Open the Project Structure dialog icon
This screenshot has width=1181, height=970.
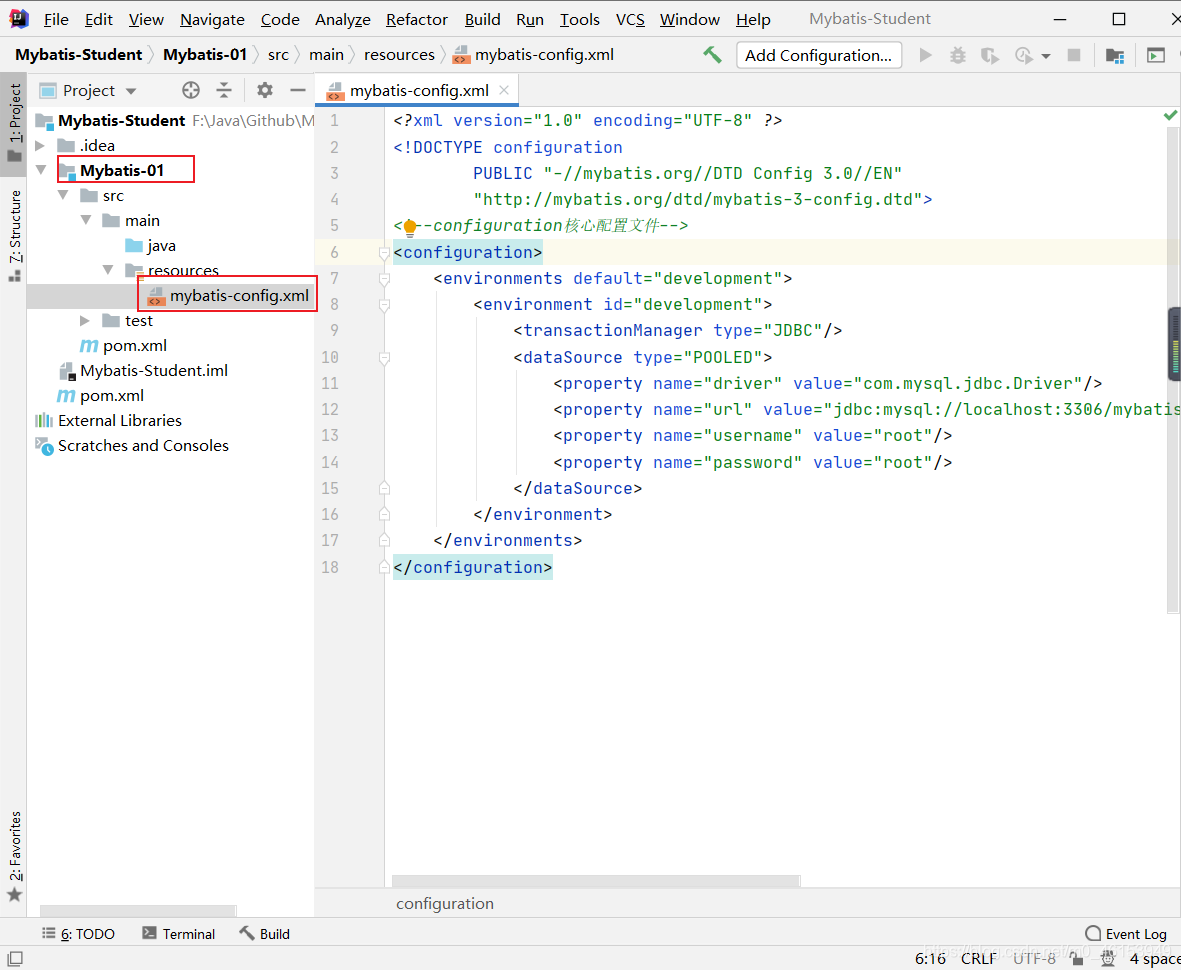coord(1114,56)
